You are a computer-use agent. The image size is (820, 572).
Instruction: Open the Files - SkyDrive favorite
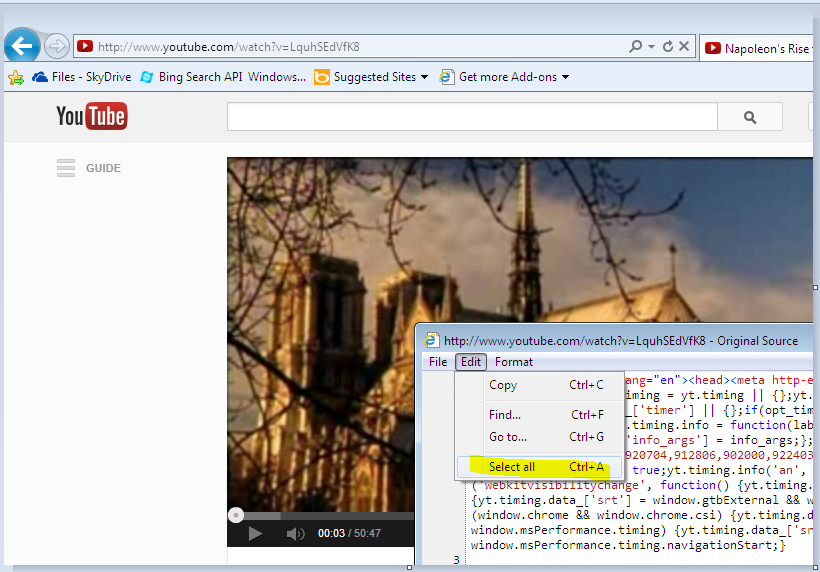[x=82, y=77]
